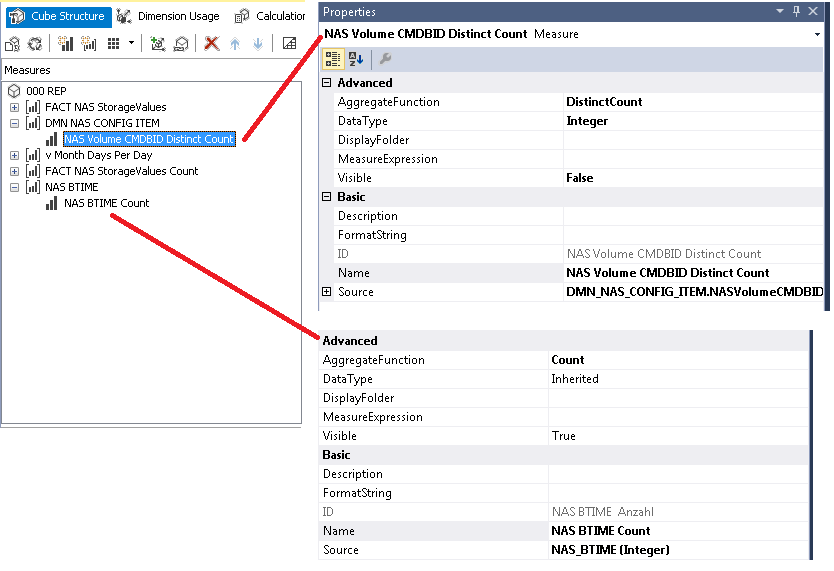Image resolution: width=834 pixels, height=571 pixels.
Task: Click the NAS BTIME Count name value
Action: pos(601,531)
